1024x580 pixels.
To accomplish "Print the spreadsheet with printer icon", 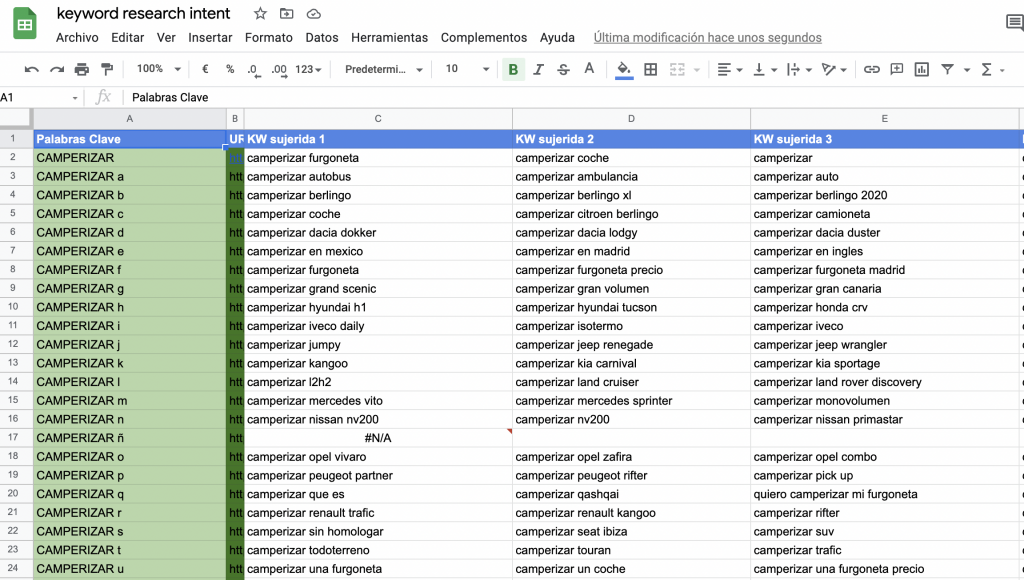I will point(82,69).
